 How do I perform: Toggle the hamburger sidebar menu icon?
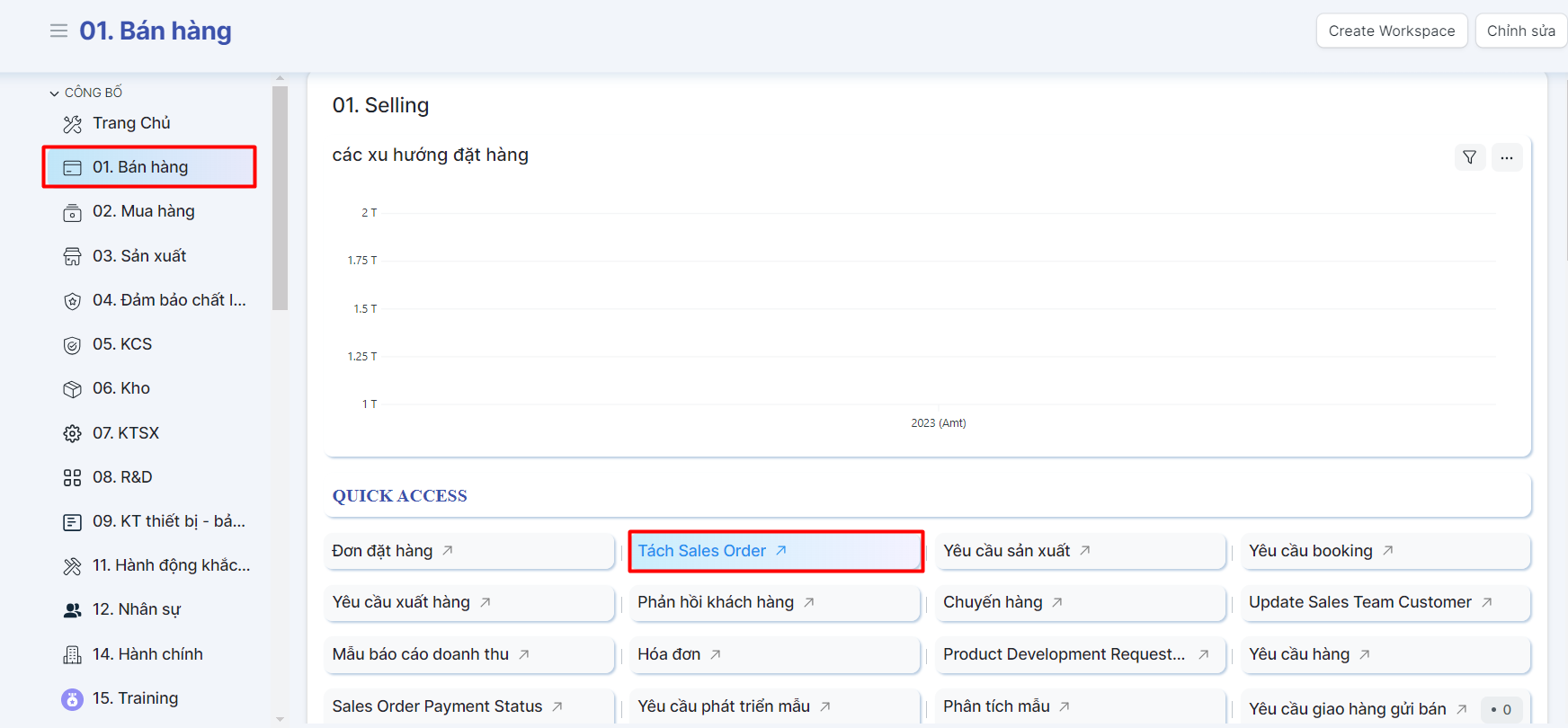tap(58, 31)
